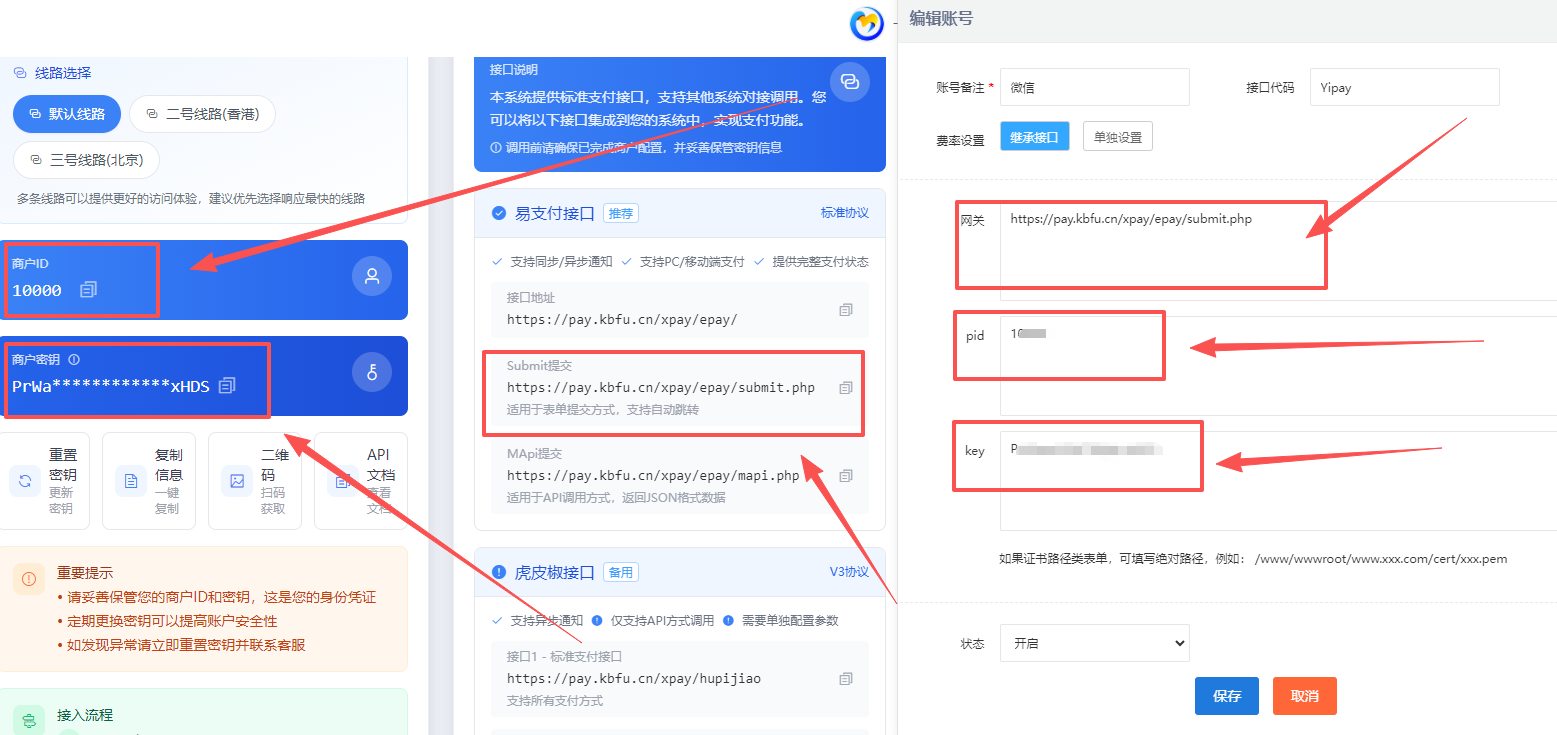Open the API文档 documentation icon
Screen dimensions: 1557x735
(342, 479)
